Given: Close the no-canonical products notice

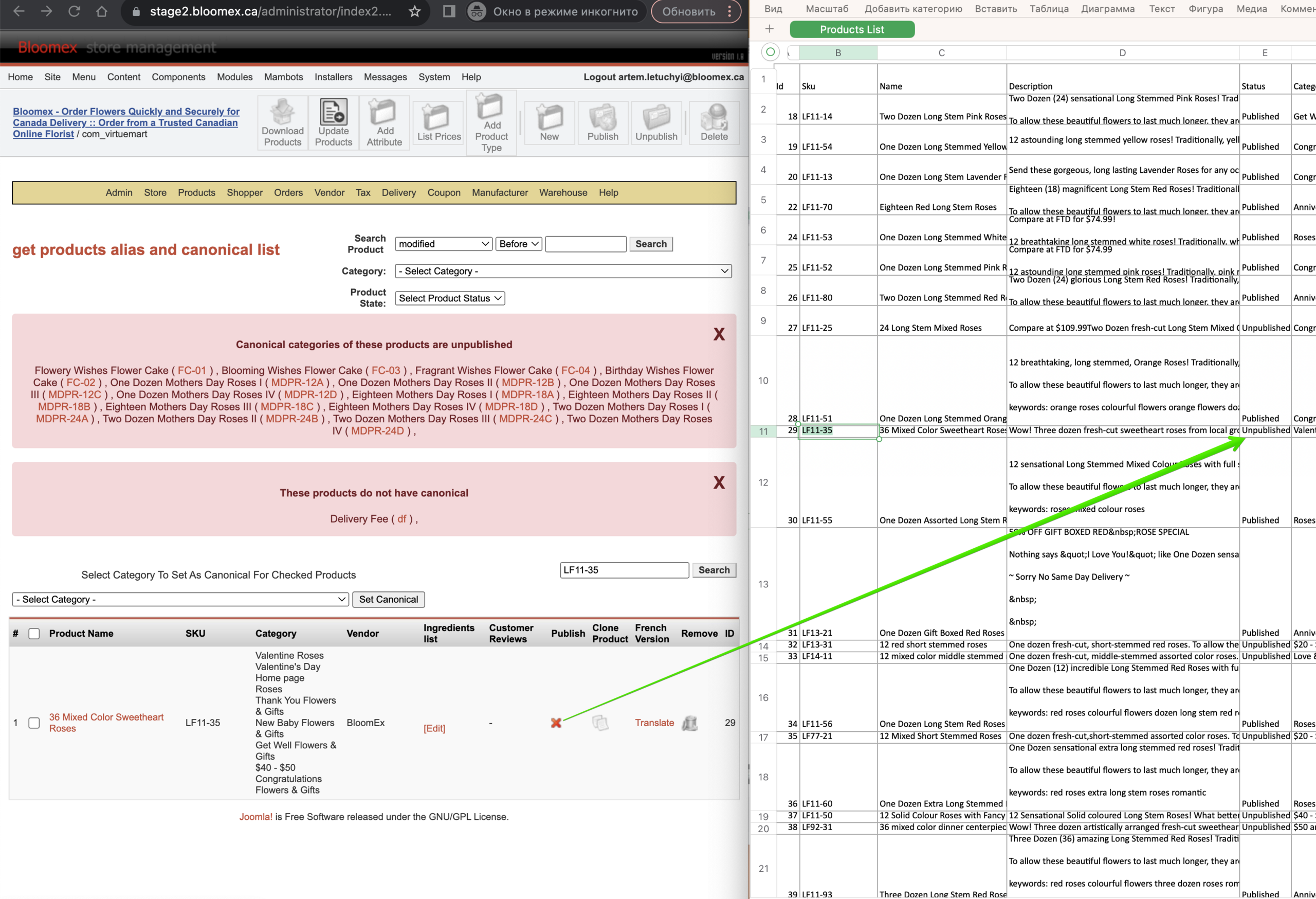Looking at the screenshot, I should (x=719, y=482).
